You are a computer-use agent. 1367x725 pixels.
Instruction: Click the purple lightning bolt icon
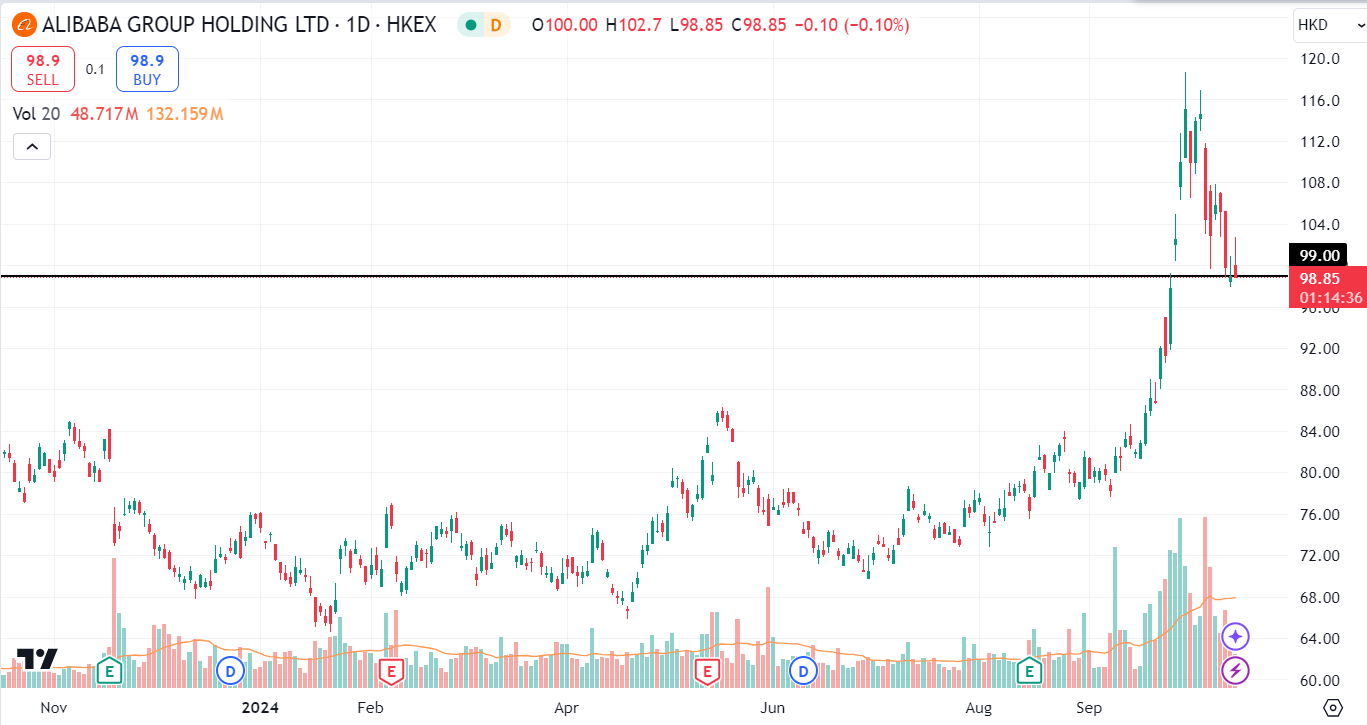click(x=1236, y=670)
